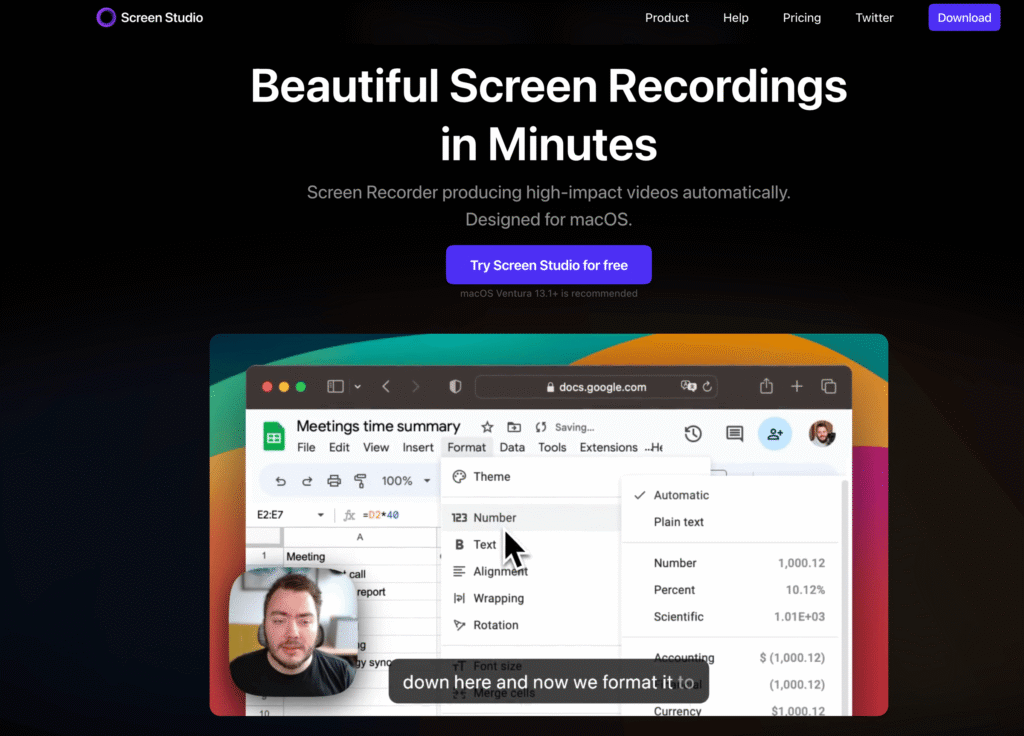The width and height of the screenshot is (1024, 736).
Task: Select Number 1,000.12 format
Action: tap(730, 563)
